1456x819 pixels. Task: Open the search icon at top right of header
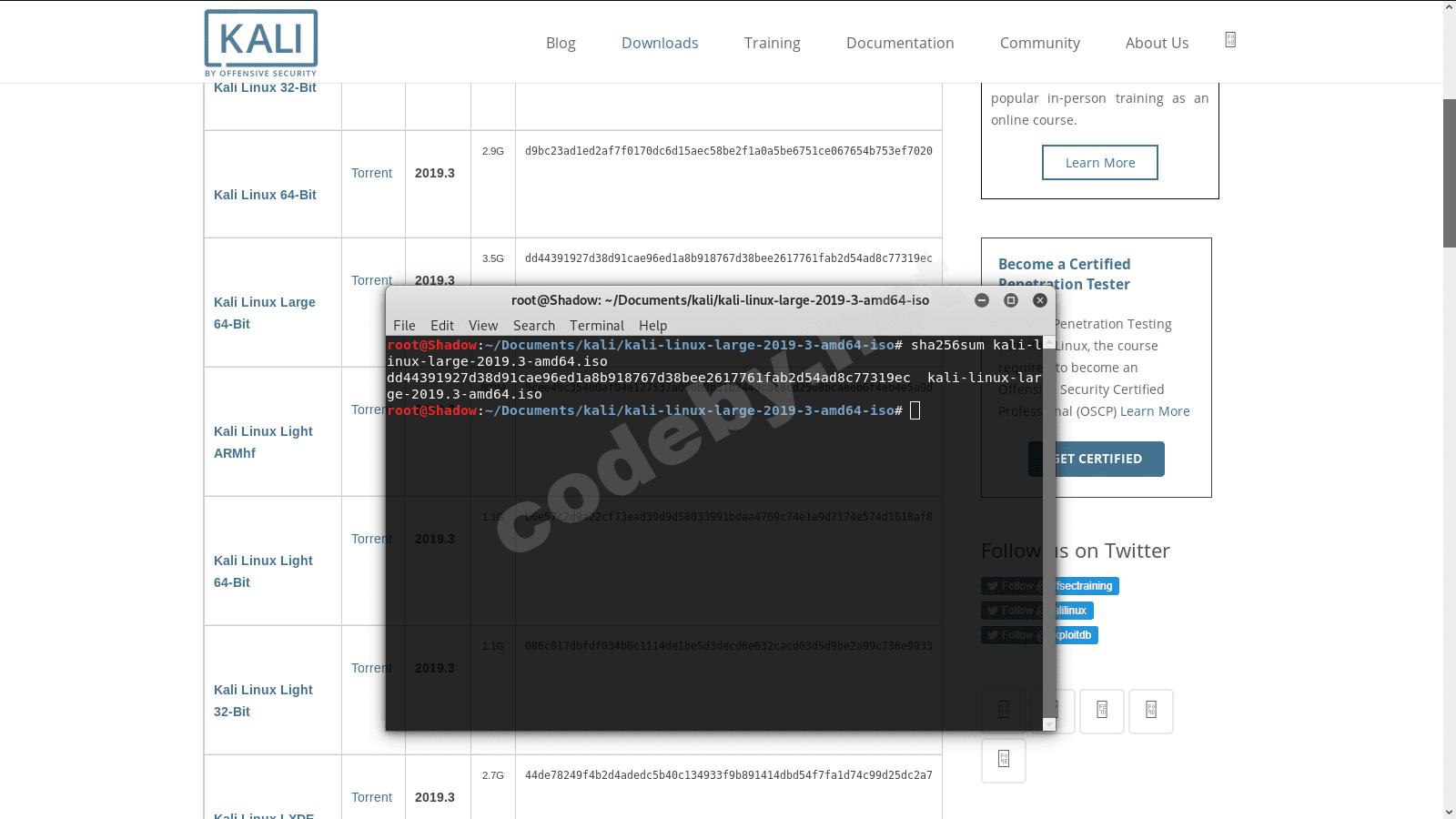[x=1230, y=40]
